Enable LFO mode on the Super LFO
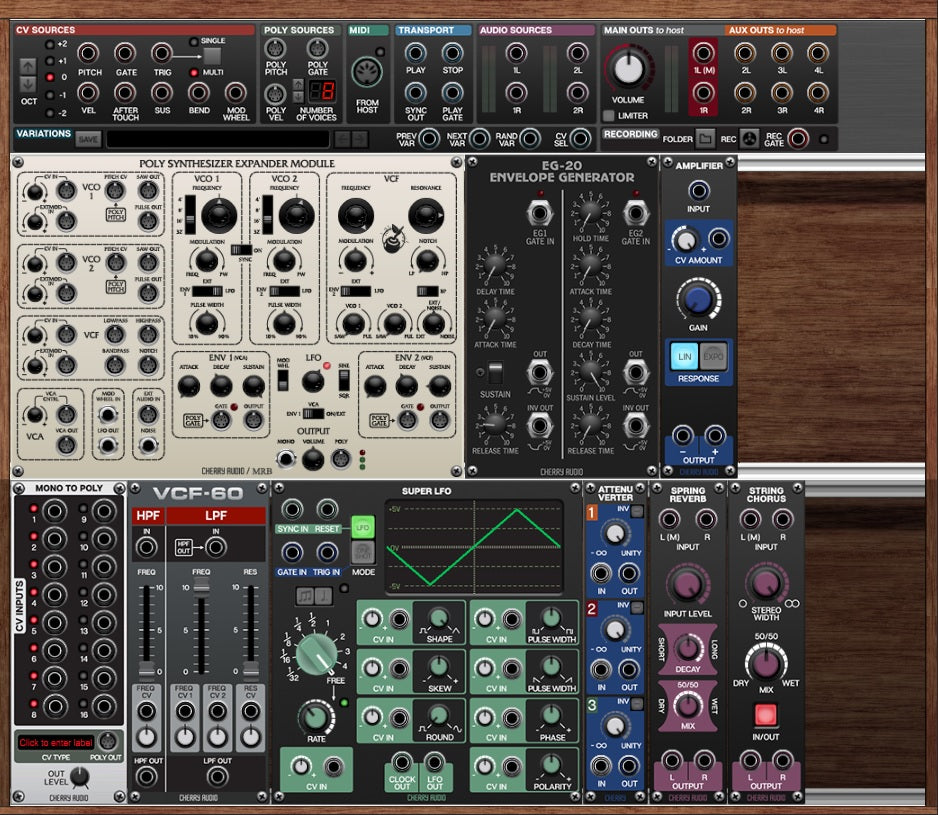The height and width of the screenshot is (815, 938). click(x=363, y=527)
